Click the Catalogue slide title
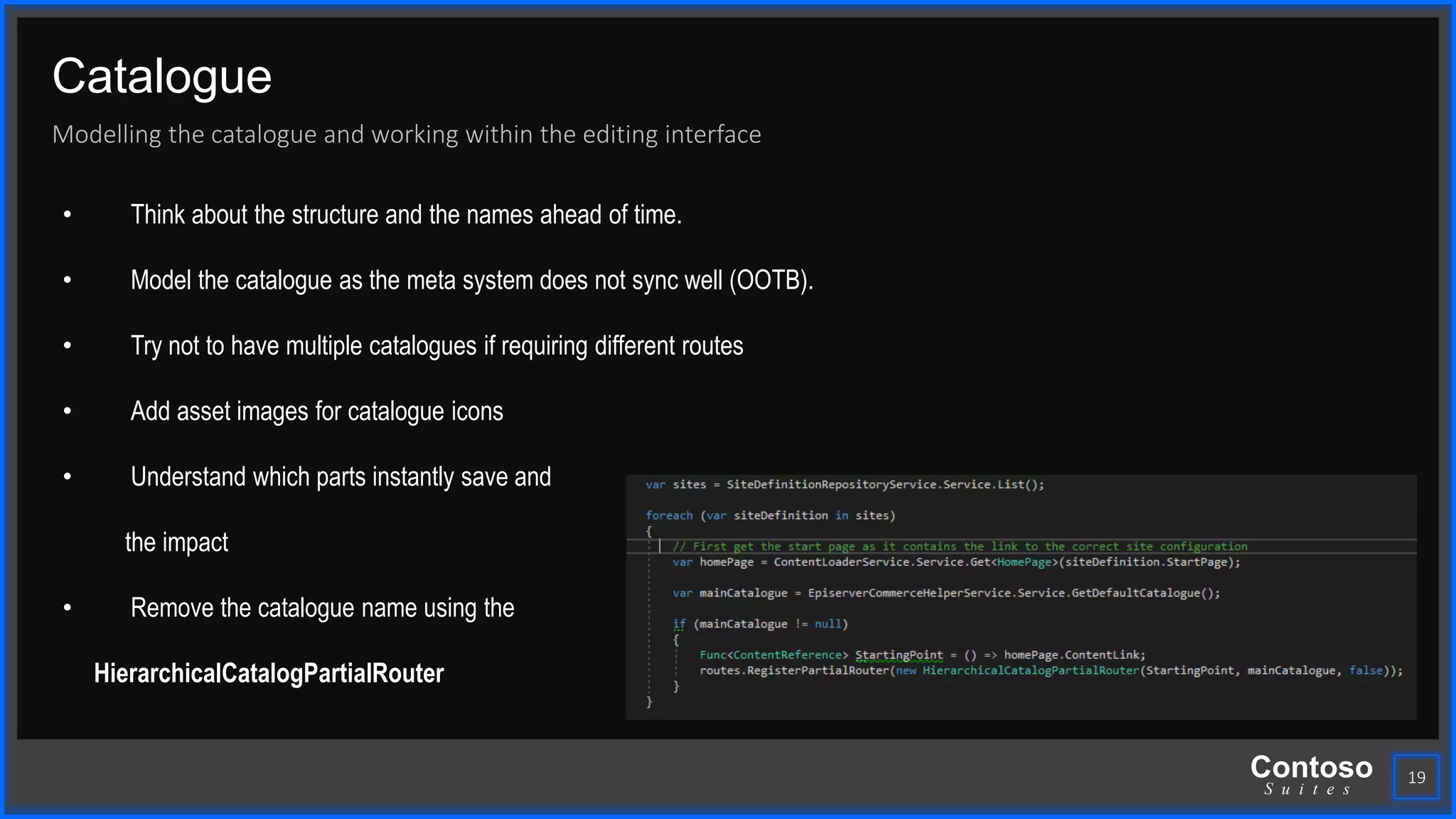The image size is (1456, 819). (x=162, y=77)
